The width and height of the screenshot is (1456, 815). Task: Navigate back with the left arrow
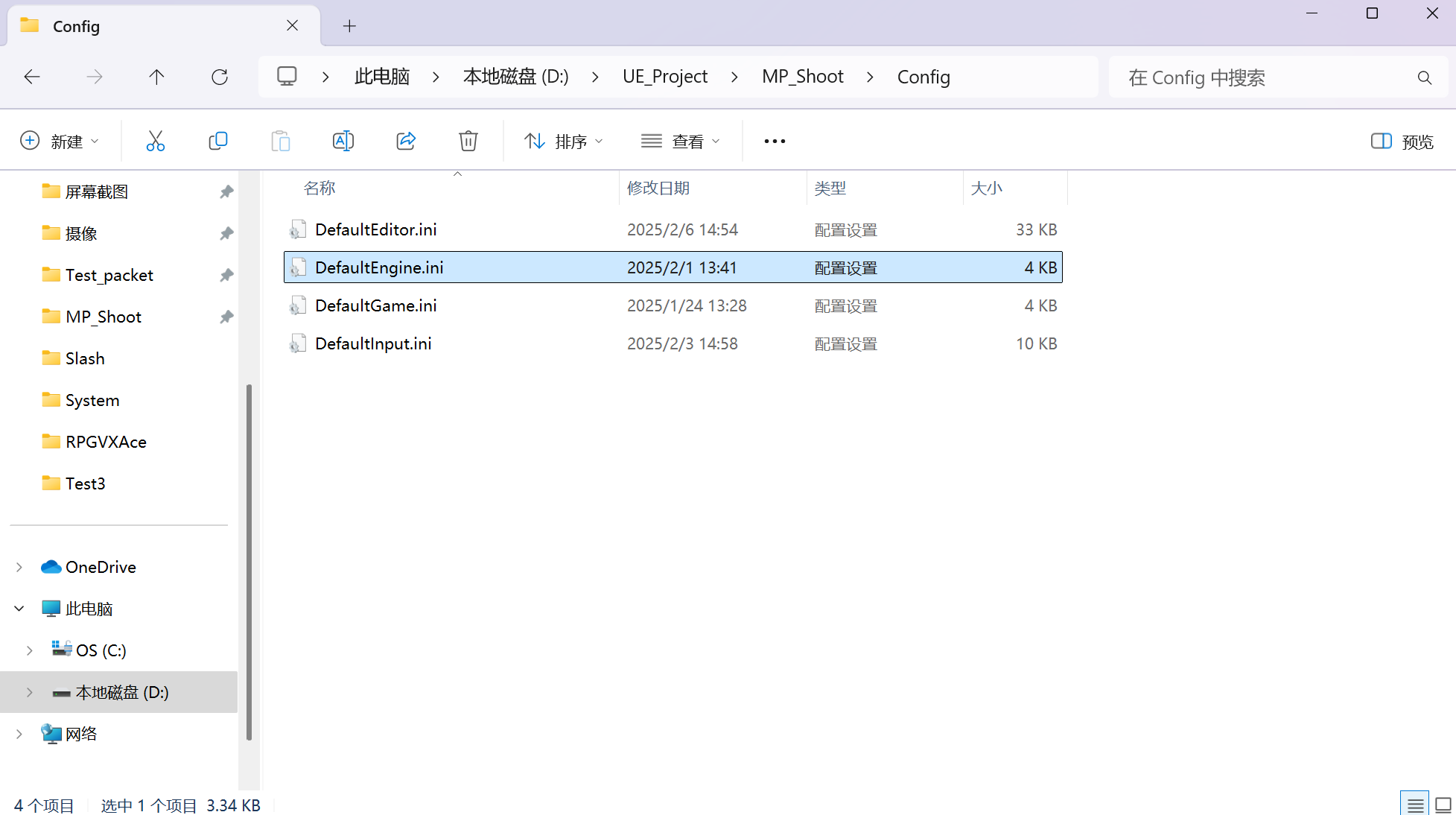point(32,77)
